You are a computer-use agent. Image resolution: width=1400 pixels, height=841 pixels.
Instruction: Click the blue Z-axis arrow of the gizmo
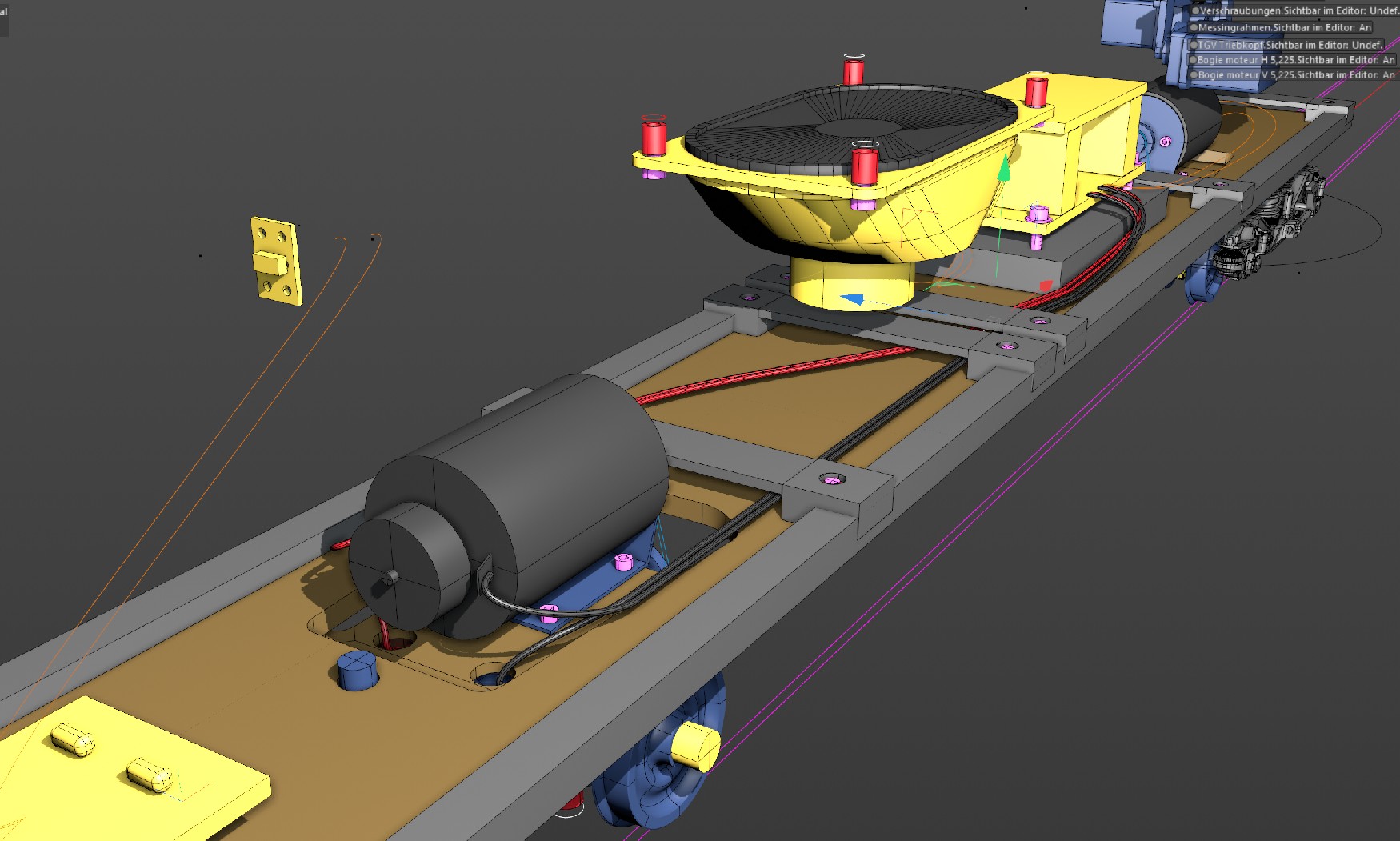[853, 300]
